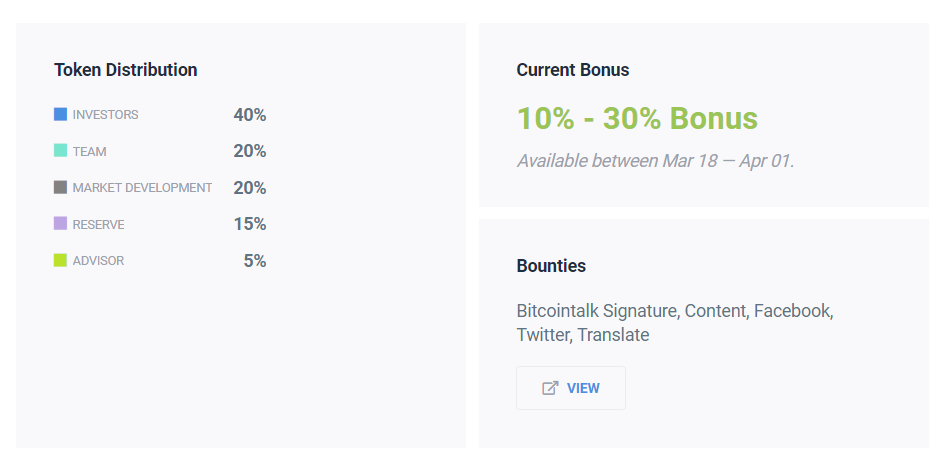Click the TEAM legend label

[x=89, y=152]
